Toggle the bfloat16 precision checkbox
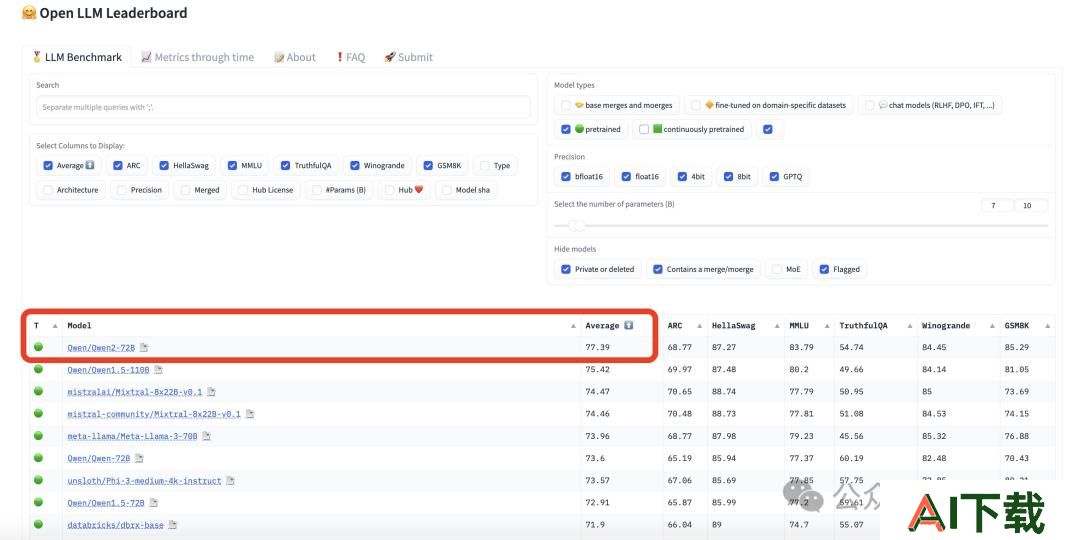The width and height of the screenshot is (1080, 540). point(566,176)
